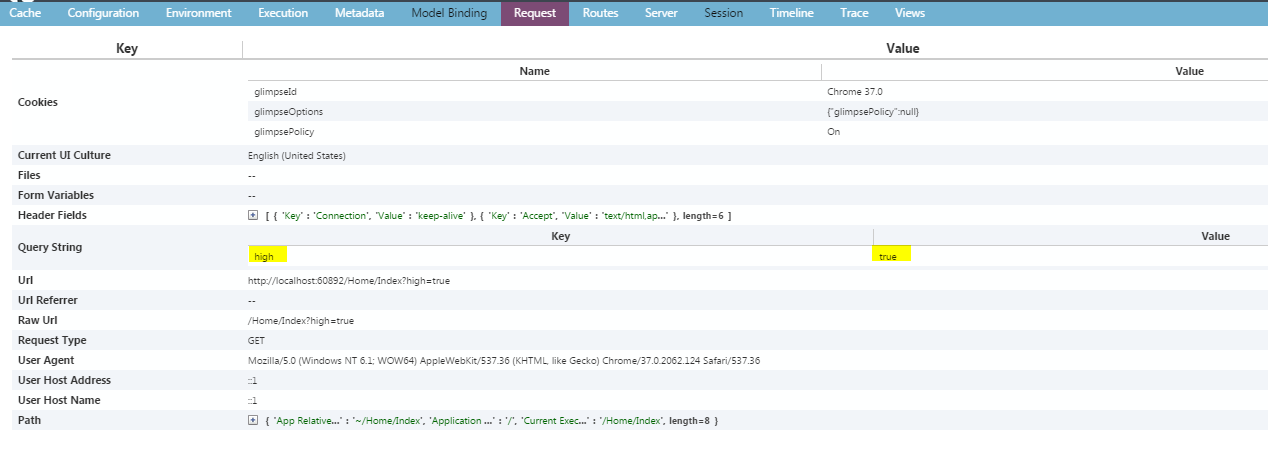This screenshot has width=1268, height=449.
Task: Click the Cookies Name column header
Action: (x=534, y=71)
